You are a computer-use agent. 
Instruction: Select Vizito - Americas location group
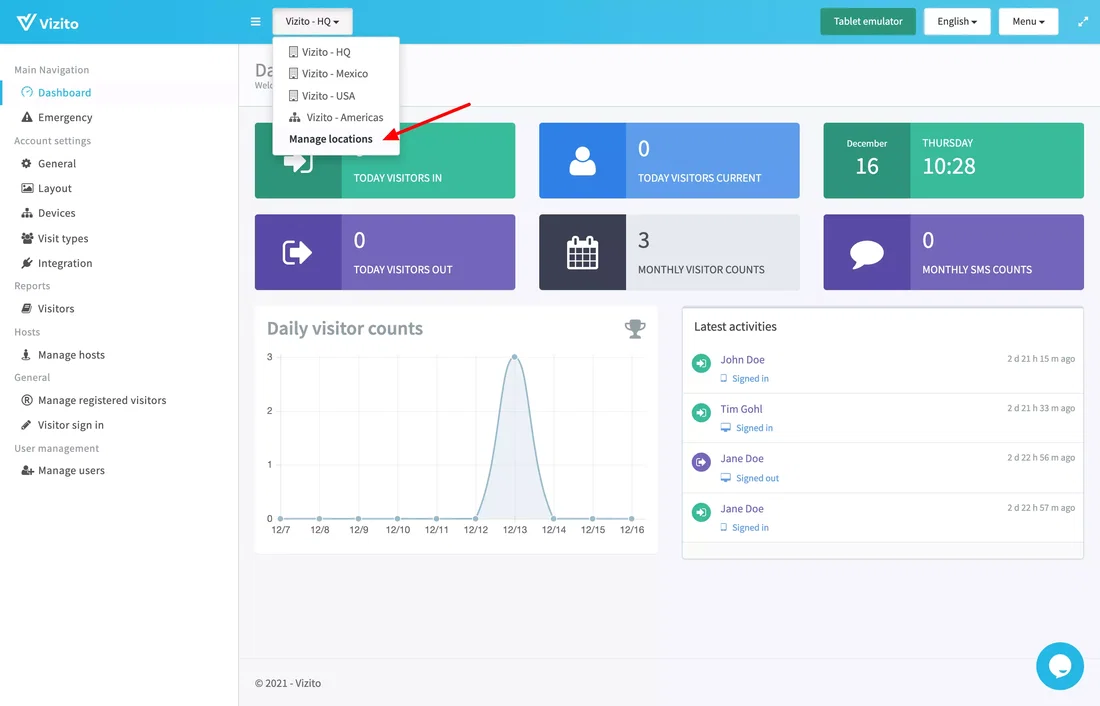click(x=344, y=117)
